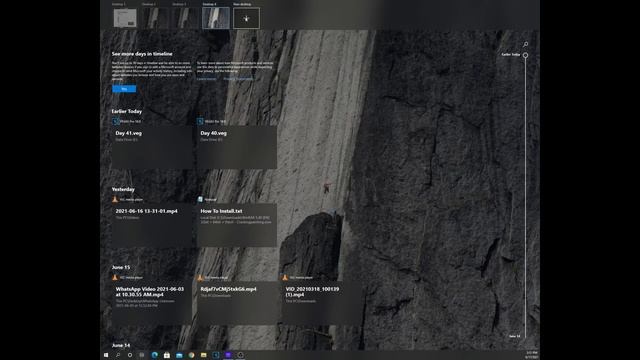The image size is (640, 360).
Task: Open Microsoft Store from taskbar
Action: (x=167, y=355)
